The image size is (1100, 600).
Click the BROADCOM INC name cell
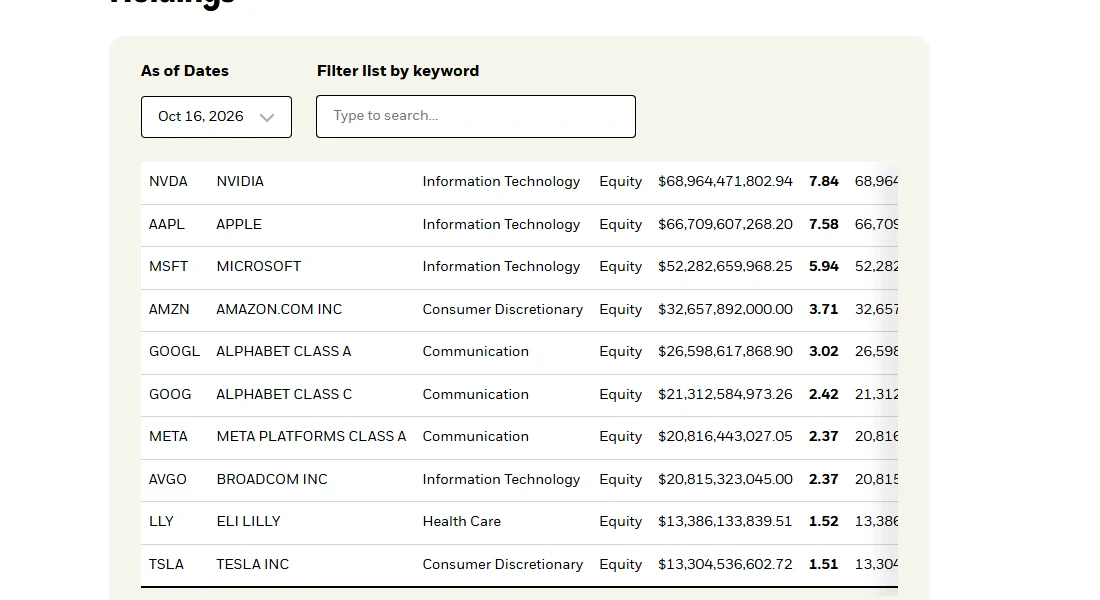point(272,479)
